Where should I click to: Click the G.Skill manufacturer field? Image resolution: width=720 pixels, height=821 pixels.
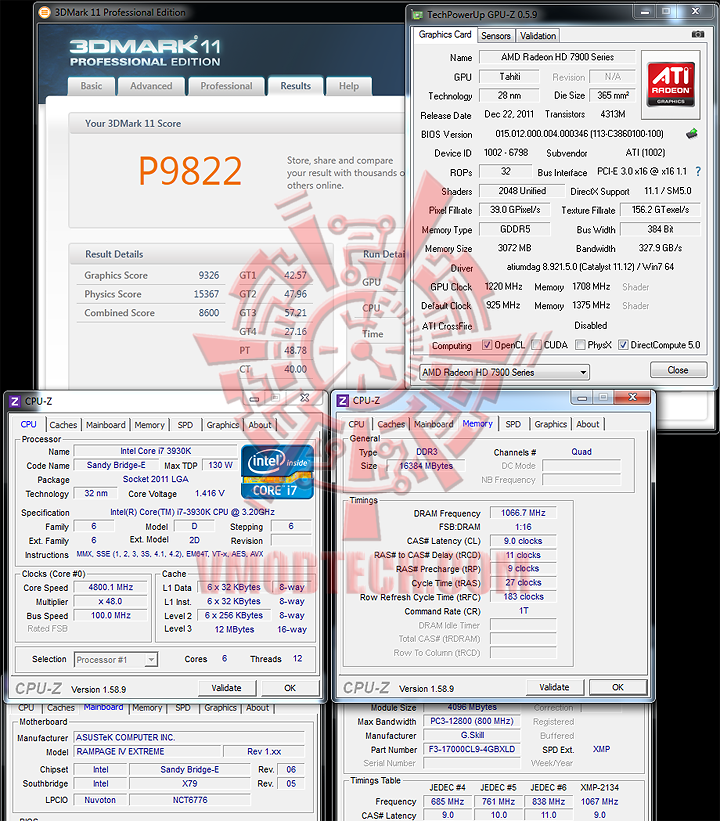[472, 735]
